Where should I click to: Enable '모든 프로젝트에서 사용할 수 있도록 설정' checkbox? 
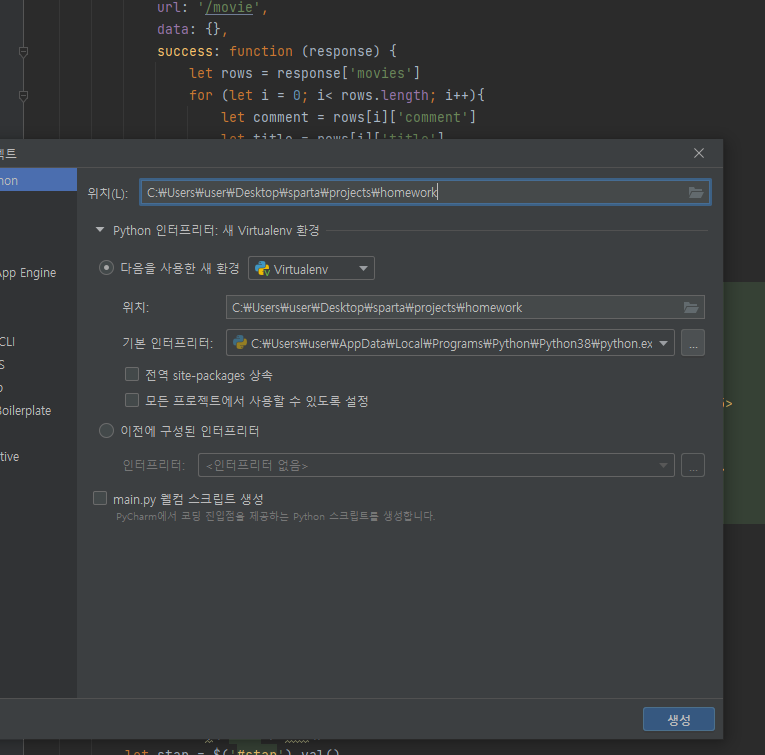point(132,400)
